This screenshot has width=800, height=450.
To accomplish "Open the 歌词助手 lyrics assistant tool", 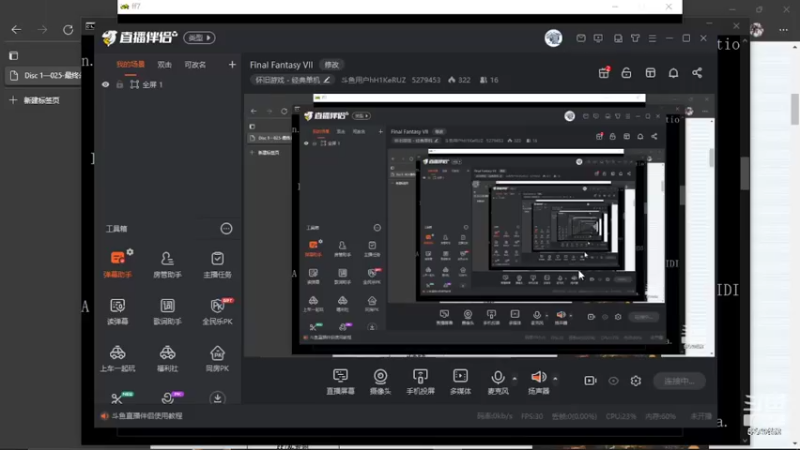I will (x=167, y=311).
